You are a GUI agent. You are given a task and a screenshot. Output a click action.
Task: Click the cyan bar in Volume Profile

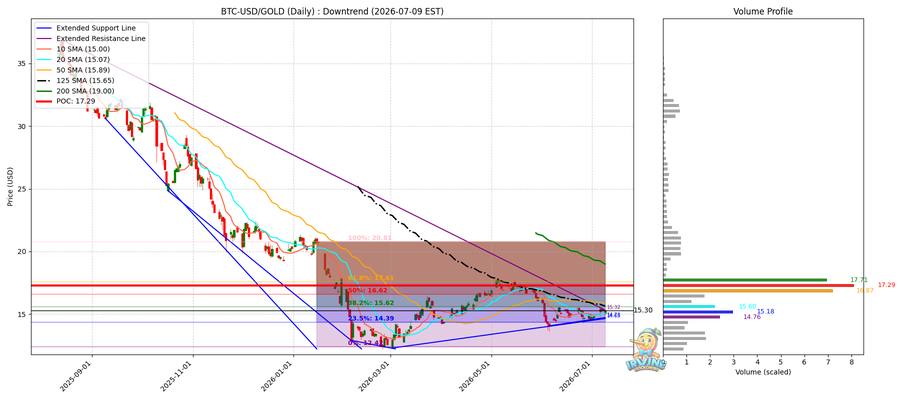point(689,306)
